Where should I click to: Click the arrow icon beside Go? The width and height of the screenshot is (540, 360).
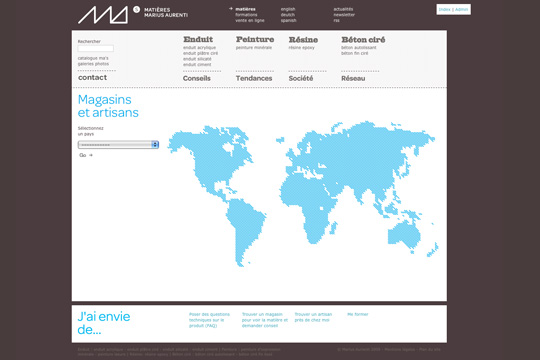point(91,155)
